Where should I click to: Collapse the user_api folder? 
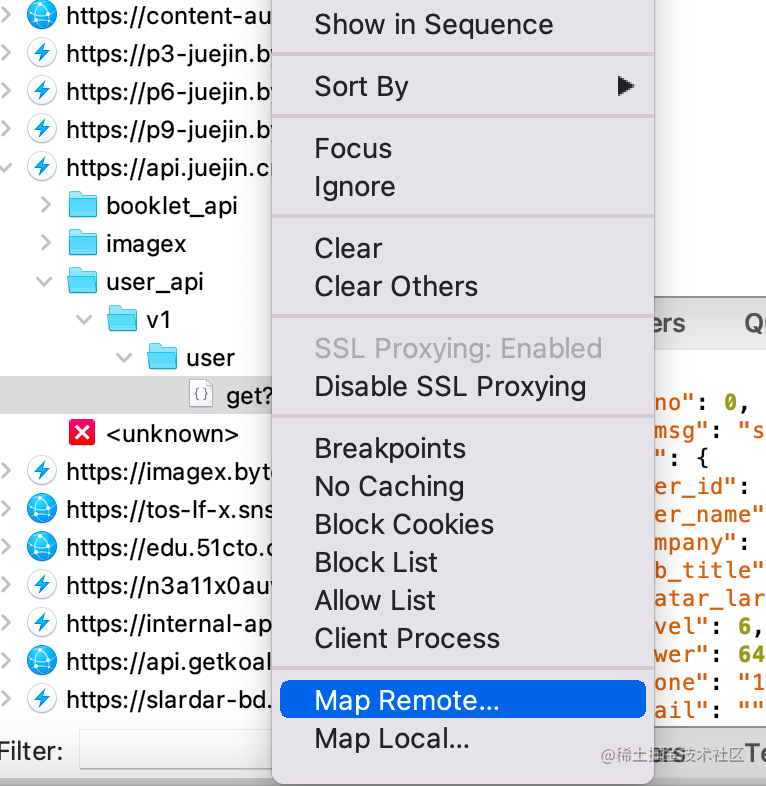coord(45,281)
